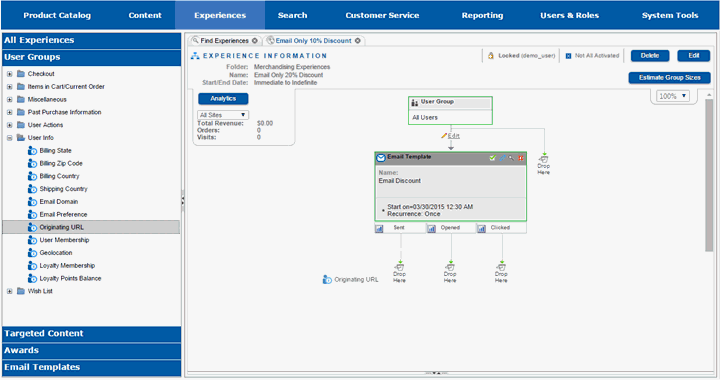Click the Edit button in the header

[693, 56]
